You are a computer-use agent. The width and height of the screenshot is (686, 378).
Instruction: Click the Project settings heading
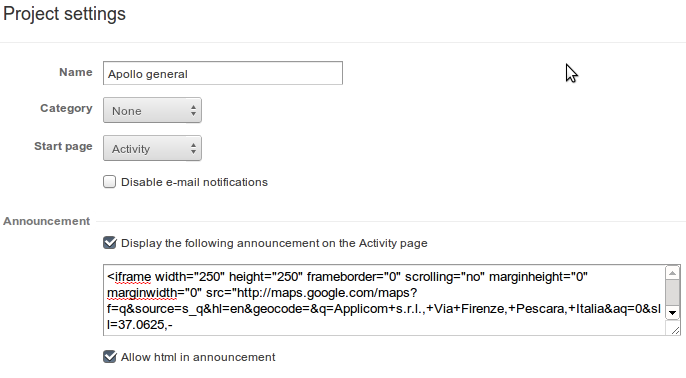[64, 14]
